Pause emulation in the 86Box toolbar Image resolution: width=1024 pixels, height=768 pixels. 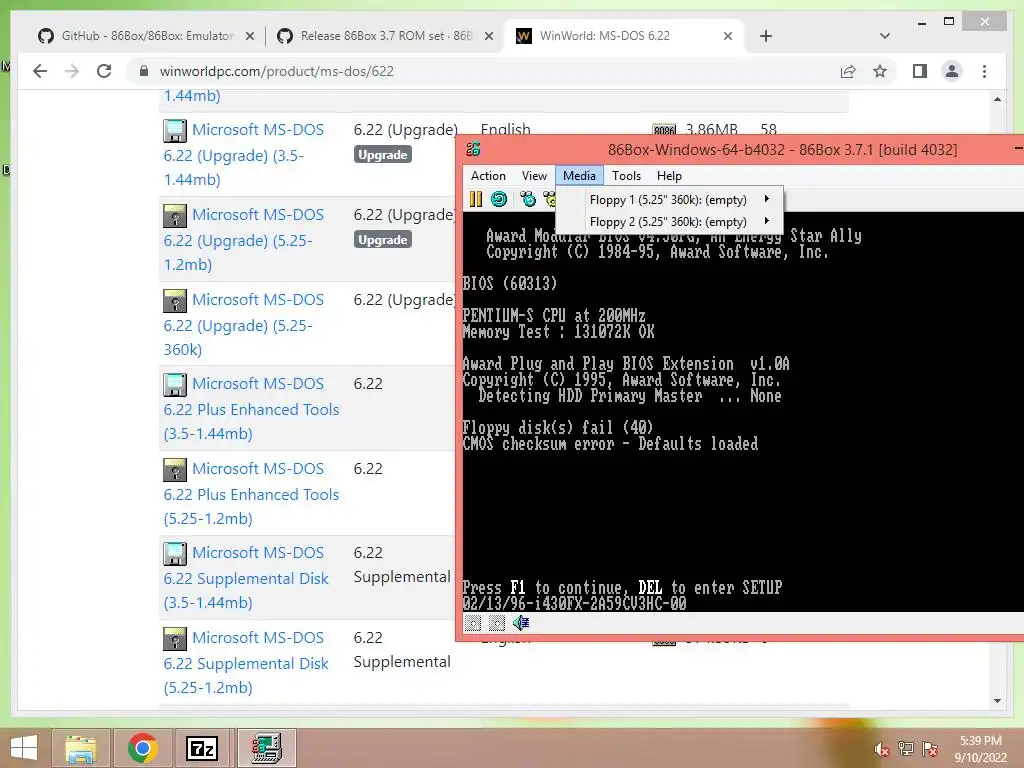475,199
